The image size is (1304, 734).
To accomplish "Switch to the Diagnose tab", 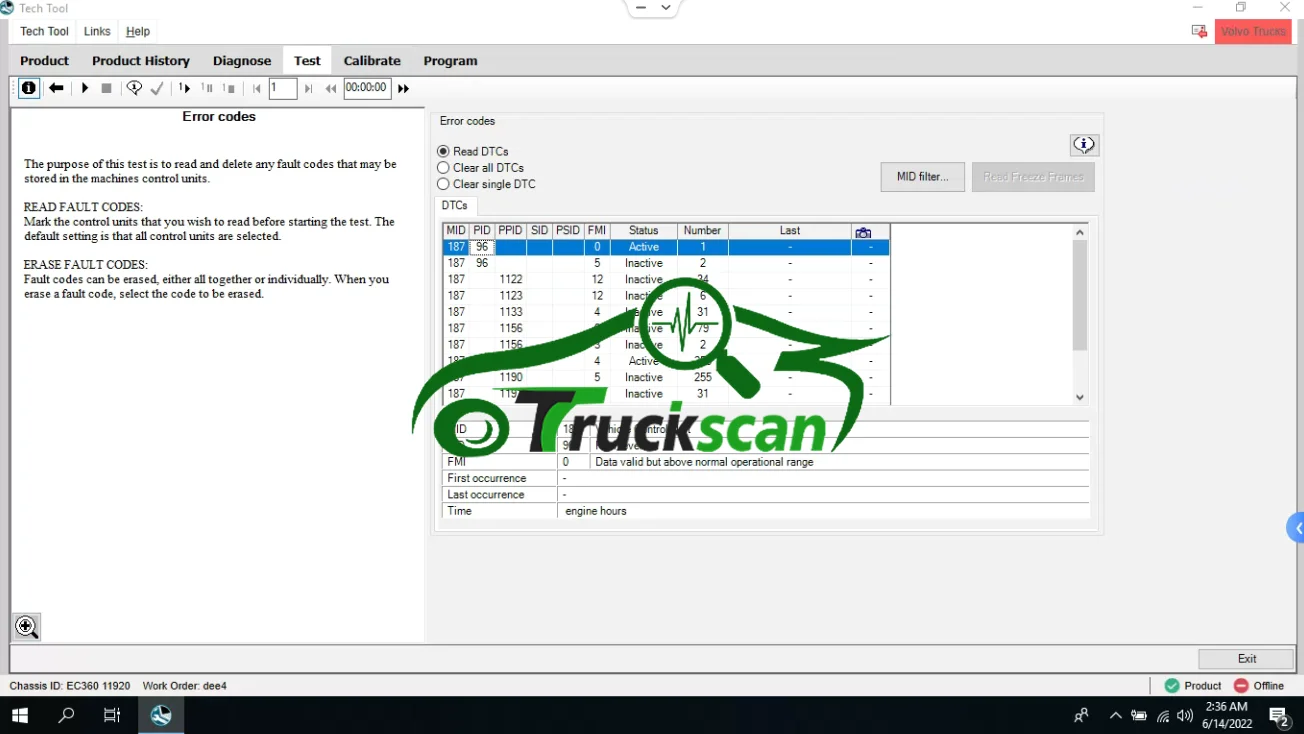I will (x=242, y=61).
